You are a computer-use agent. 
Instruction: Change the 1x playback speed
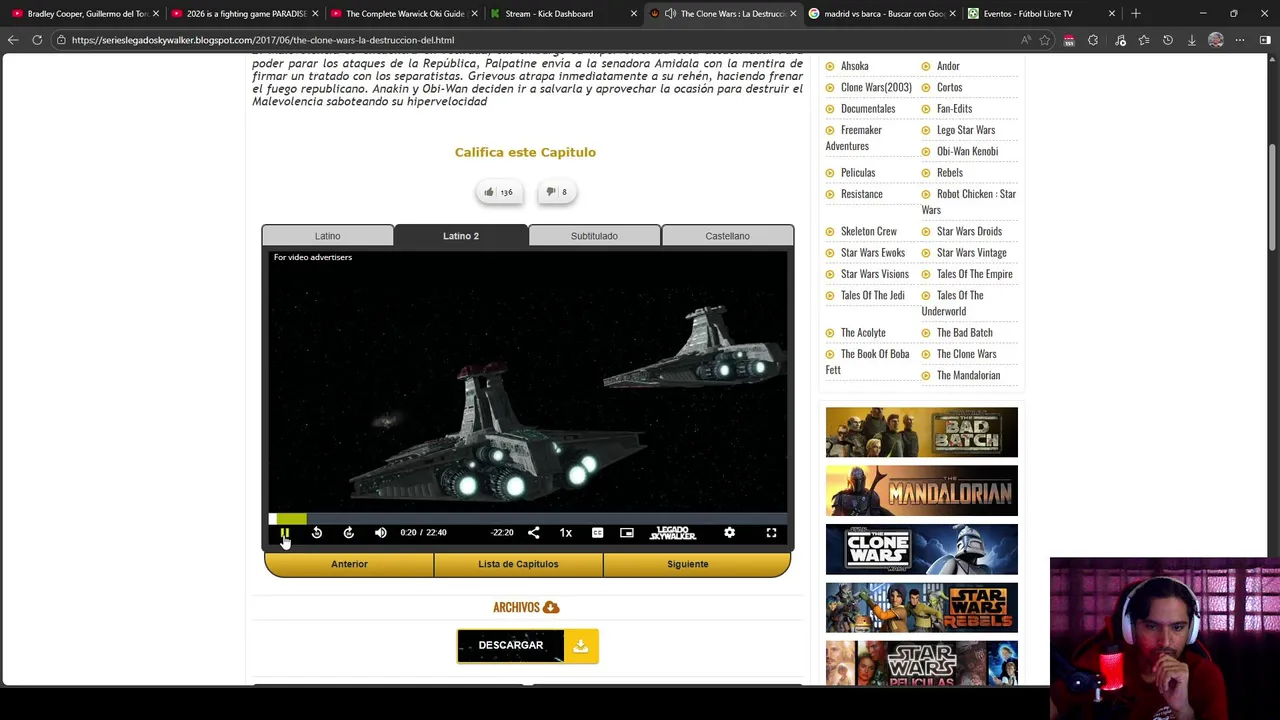pos(565,533)
